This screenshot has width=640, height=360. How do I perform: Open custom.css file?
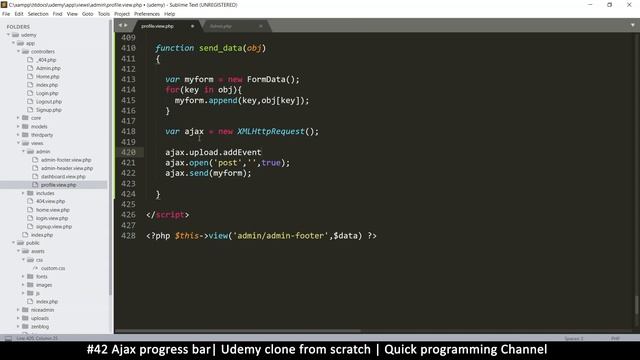click(53, 268)
